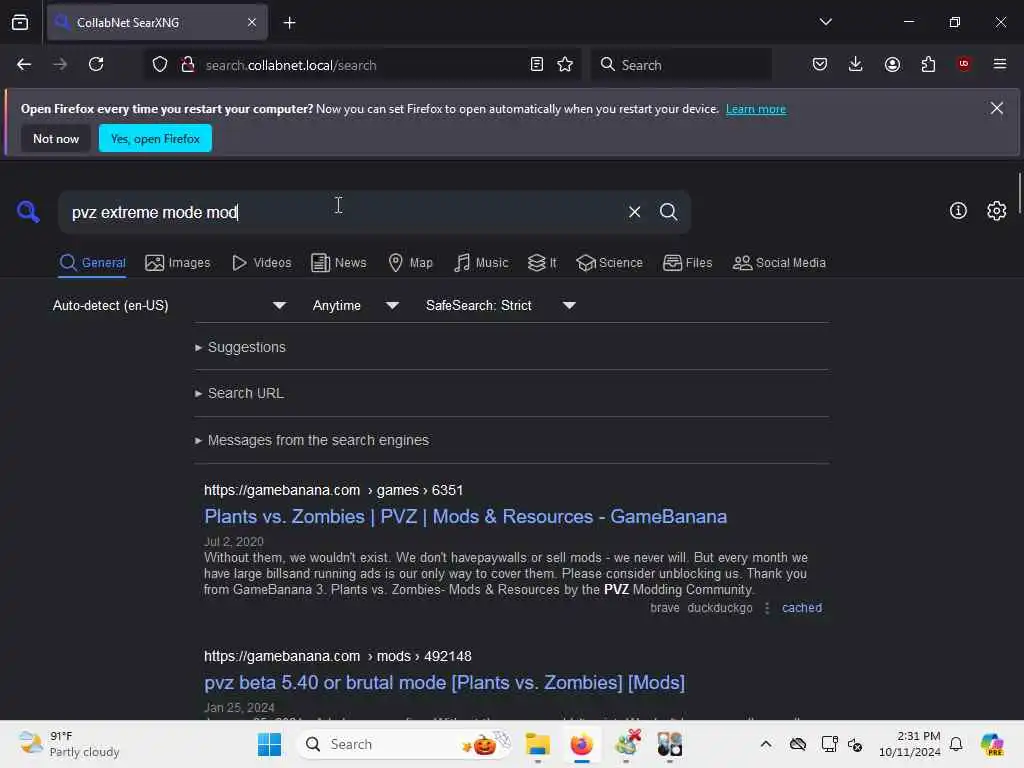Switch to Map search tab

411,263
